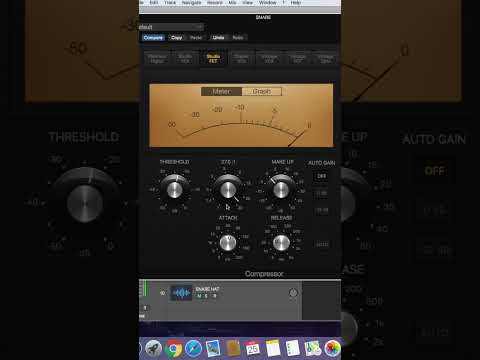The image size is (480, 360).
Task: Open the Maps app in Dock
Action: [312, 349]
